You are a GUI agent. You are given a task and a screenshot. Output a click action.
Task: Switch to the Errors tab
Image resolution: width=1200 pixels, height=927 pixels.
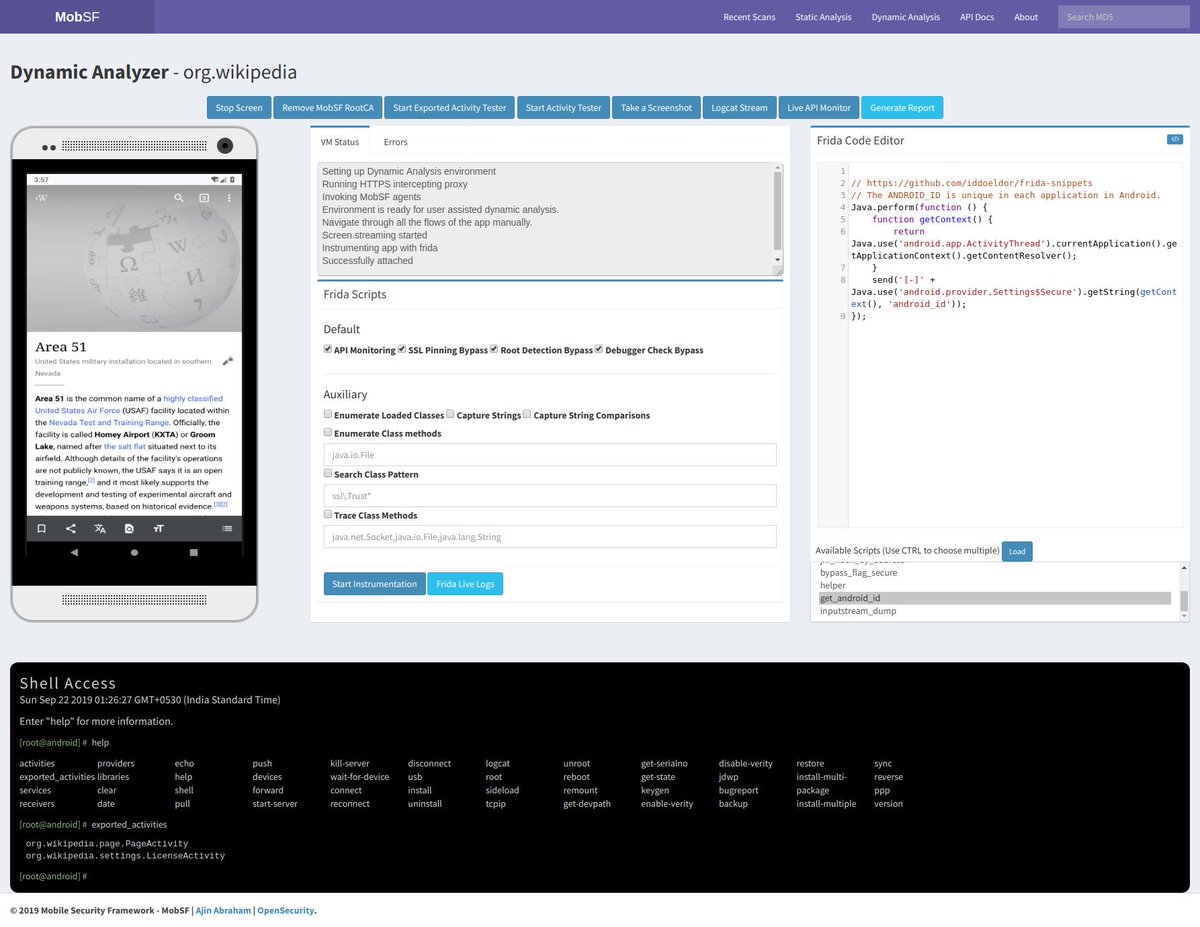pos(395,142)
